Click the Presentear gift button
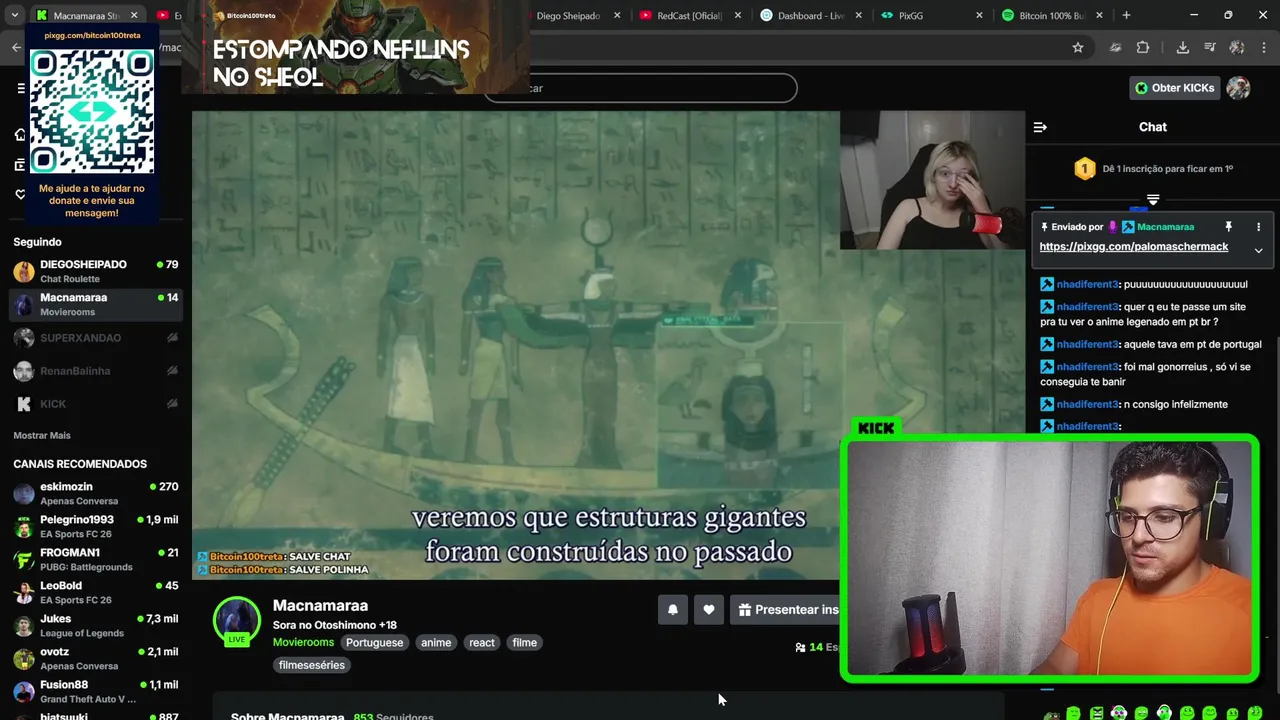The width and height of the screenshot is (1280, 720). (788, 610)
